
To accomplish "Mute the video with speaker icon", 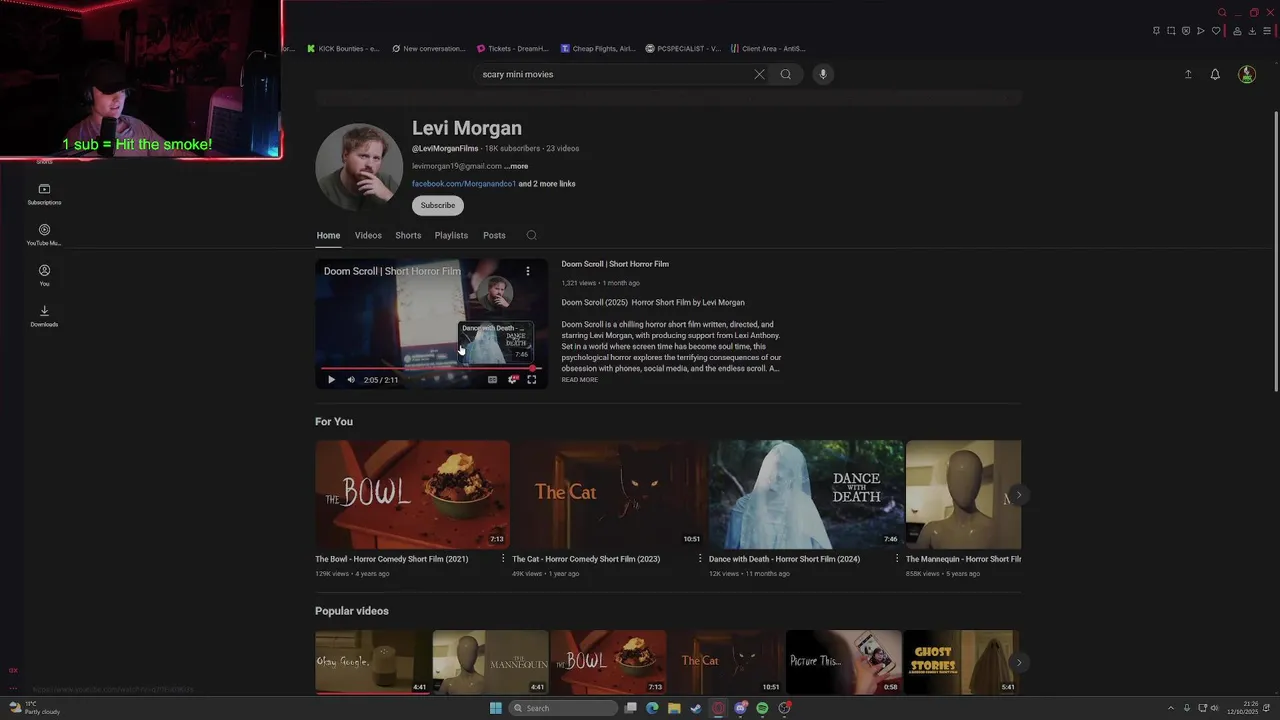I will click(x=351, y=380).
